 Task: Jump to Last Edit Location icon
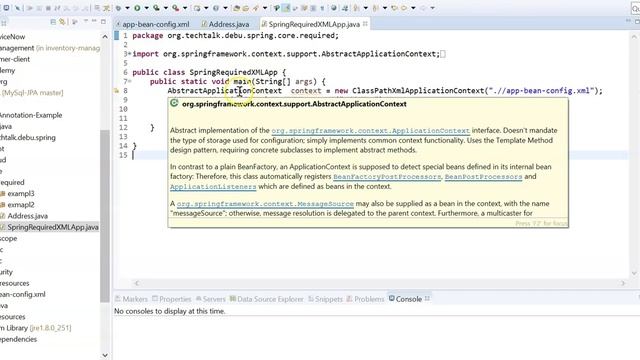(394, 8)
